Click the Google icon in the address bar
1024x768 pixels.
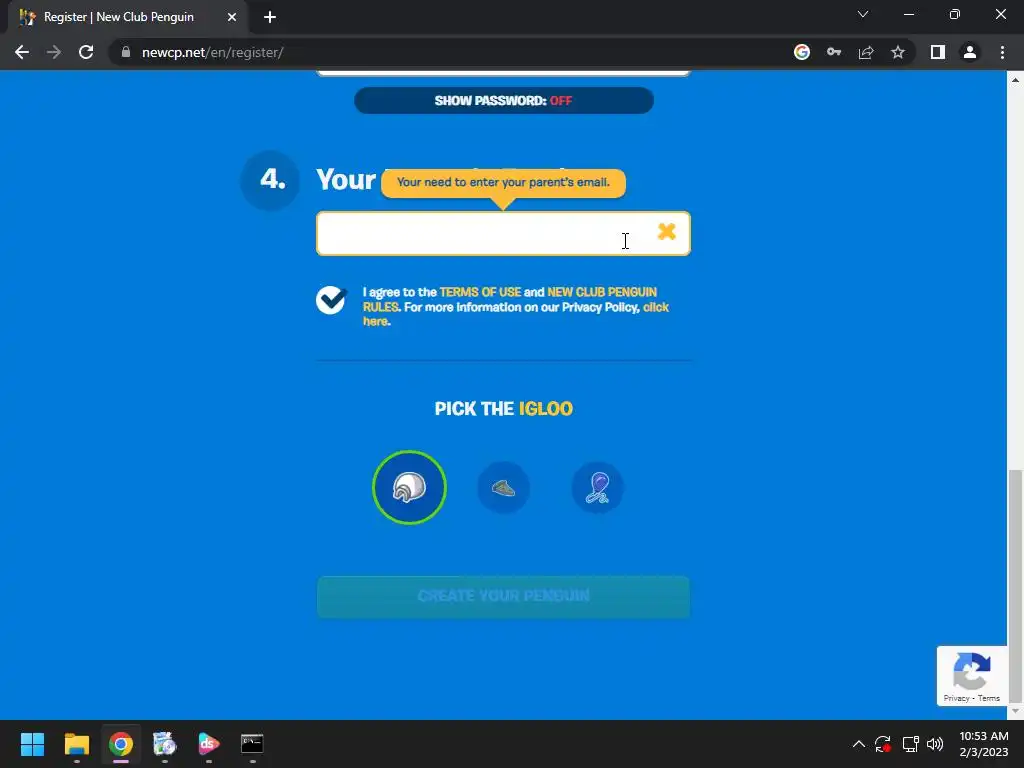click(802, 52)
